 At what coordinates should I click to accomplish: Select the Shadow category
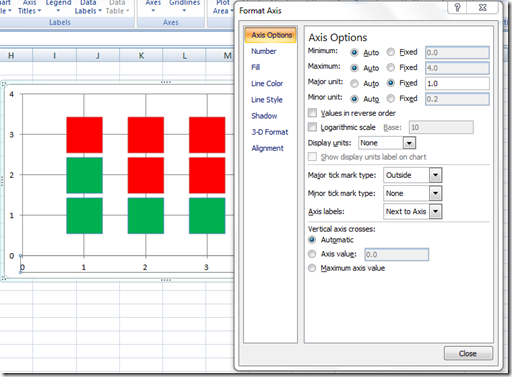(264, 116)
